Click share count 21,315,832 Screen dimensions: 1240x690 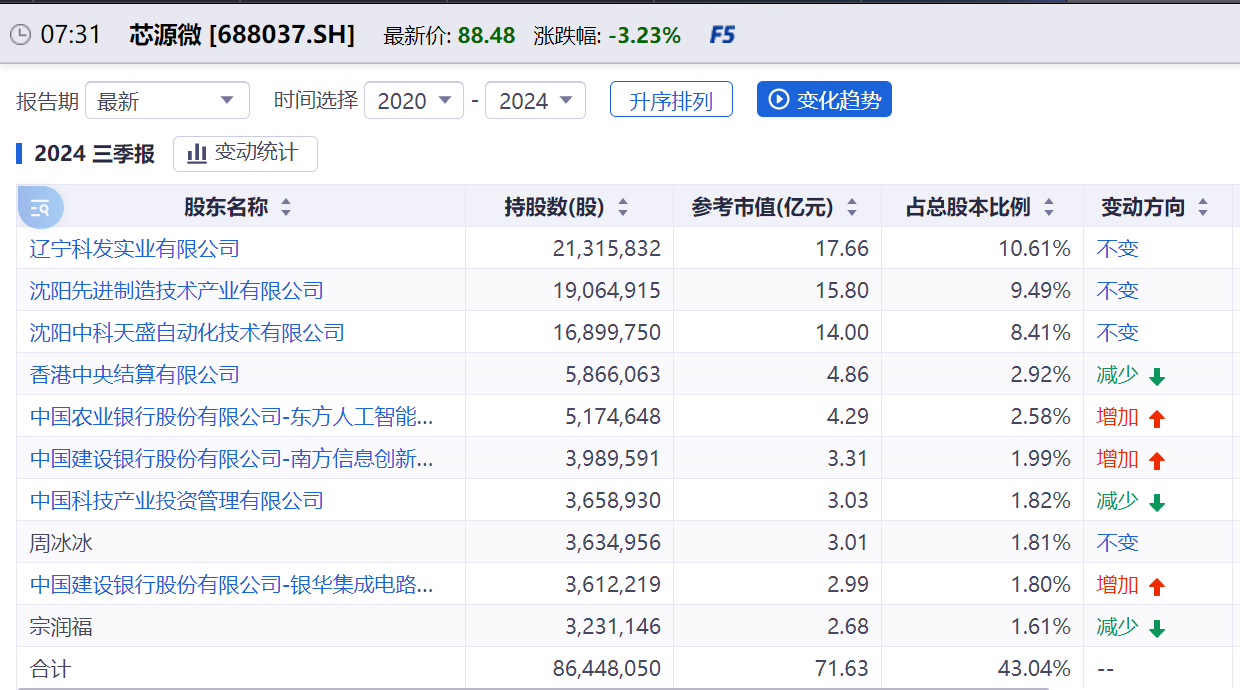pyautogui.click(x=607, y=248)
